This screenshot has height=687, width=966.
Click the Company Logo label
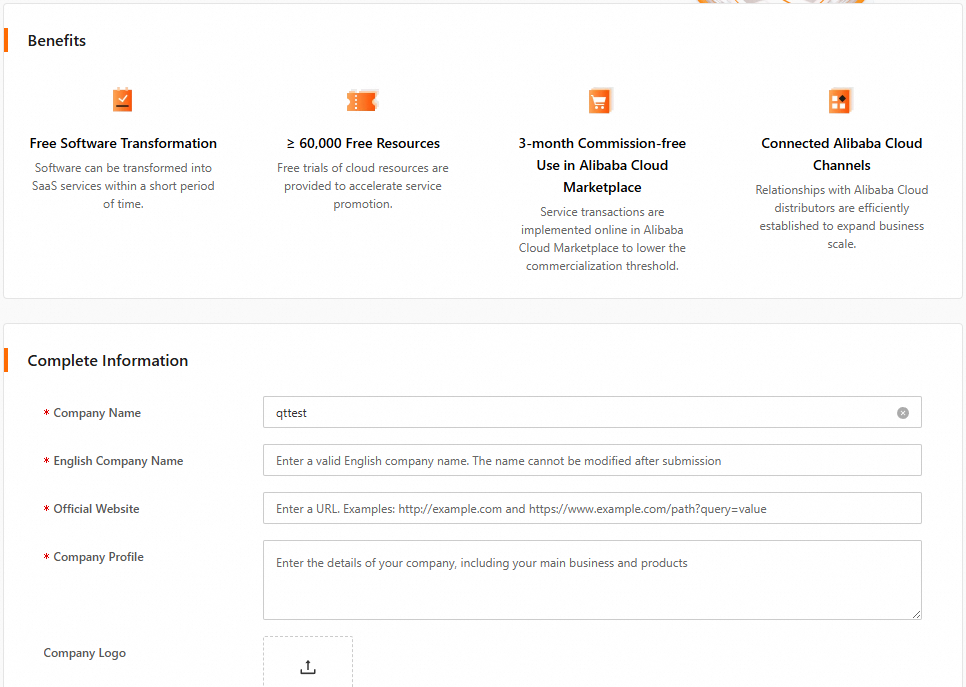click(84, 653)
